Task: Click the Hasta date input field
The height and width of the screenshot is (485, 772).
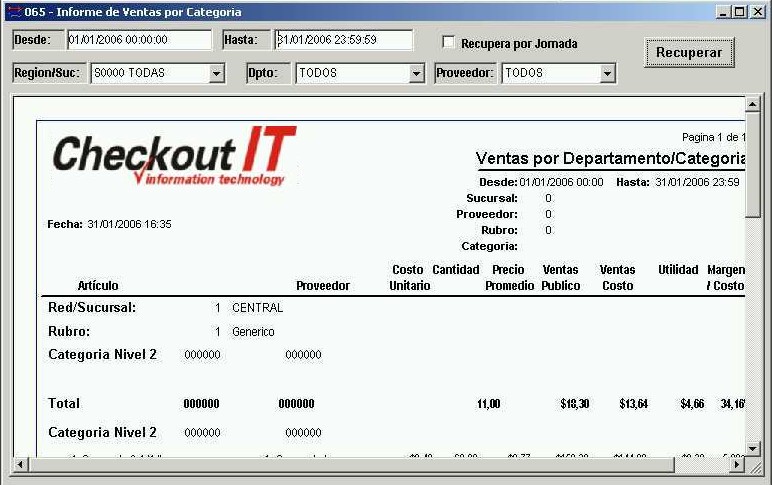Action: tap(343, 40)
